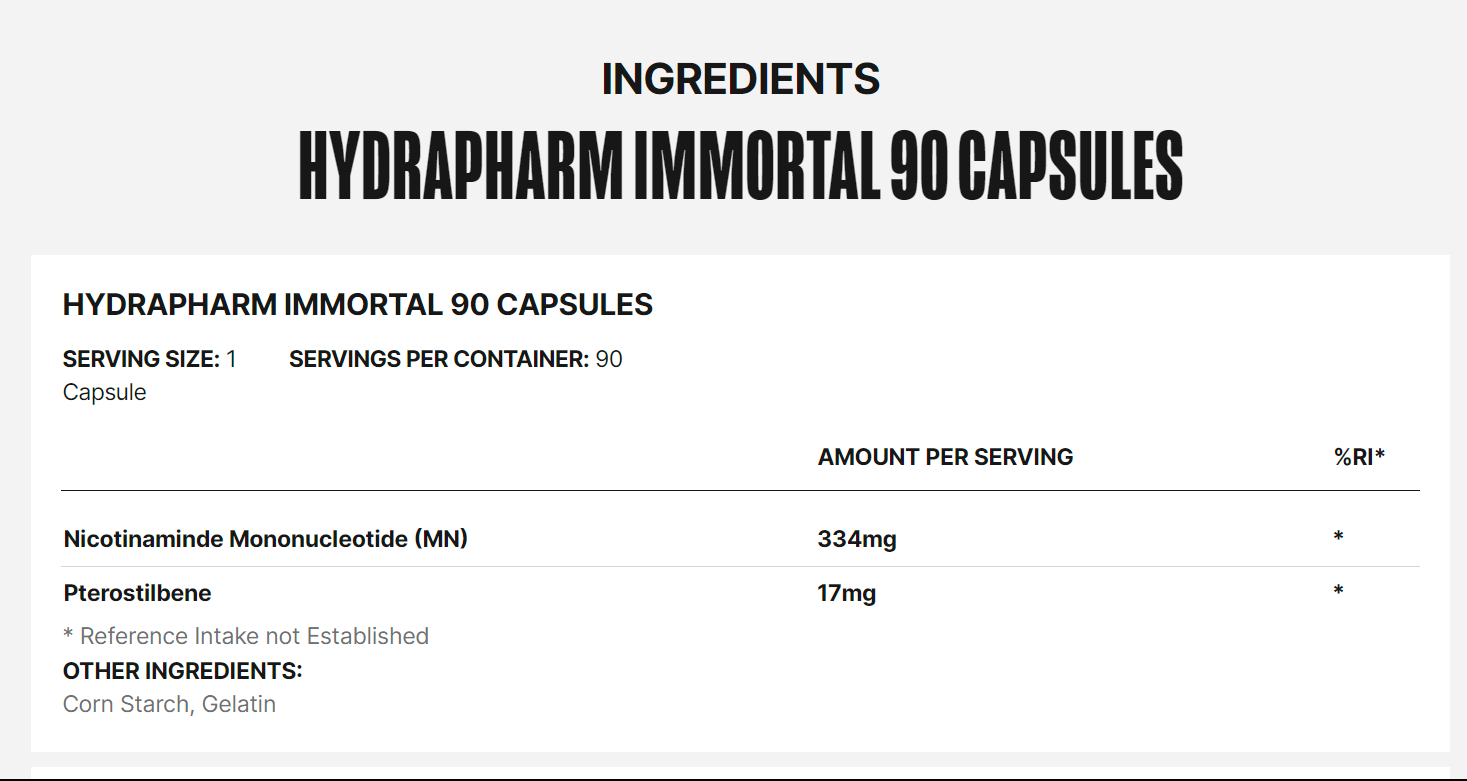Image resolution: width=1467 pixels, height=781 pixels.
Task: Click the large Hydrapharm Immortal 90 Capsules banner title
Action: pos(740,165)
